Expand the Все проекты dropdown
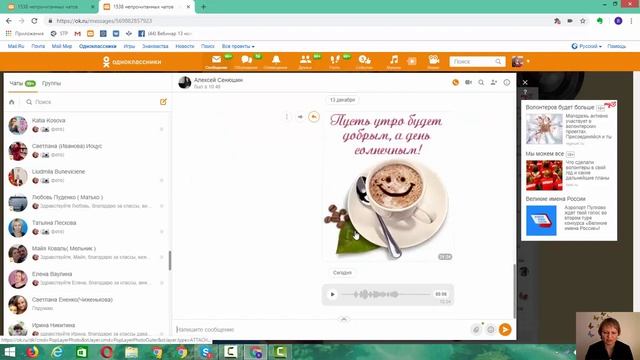The height and width of the screenshot is (360, 640). pyautogui.click(x=238, y=46)
